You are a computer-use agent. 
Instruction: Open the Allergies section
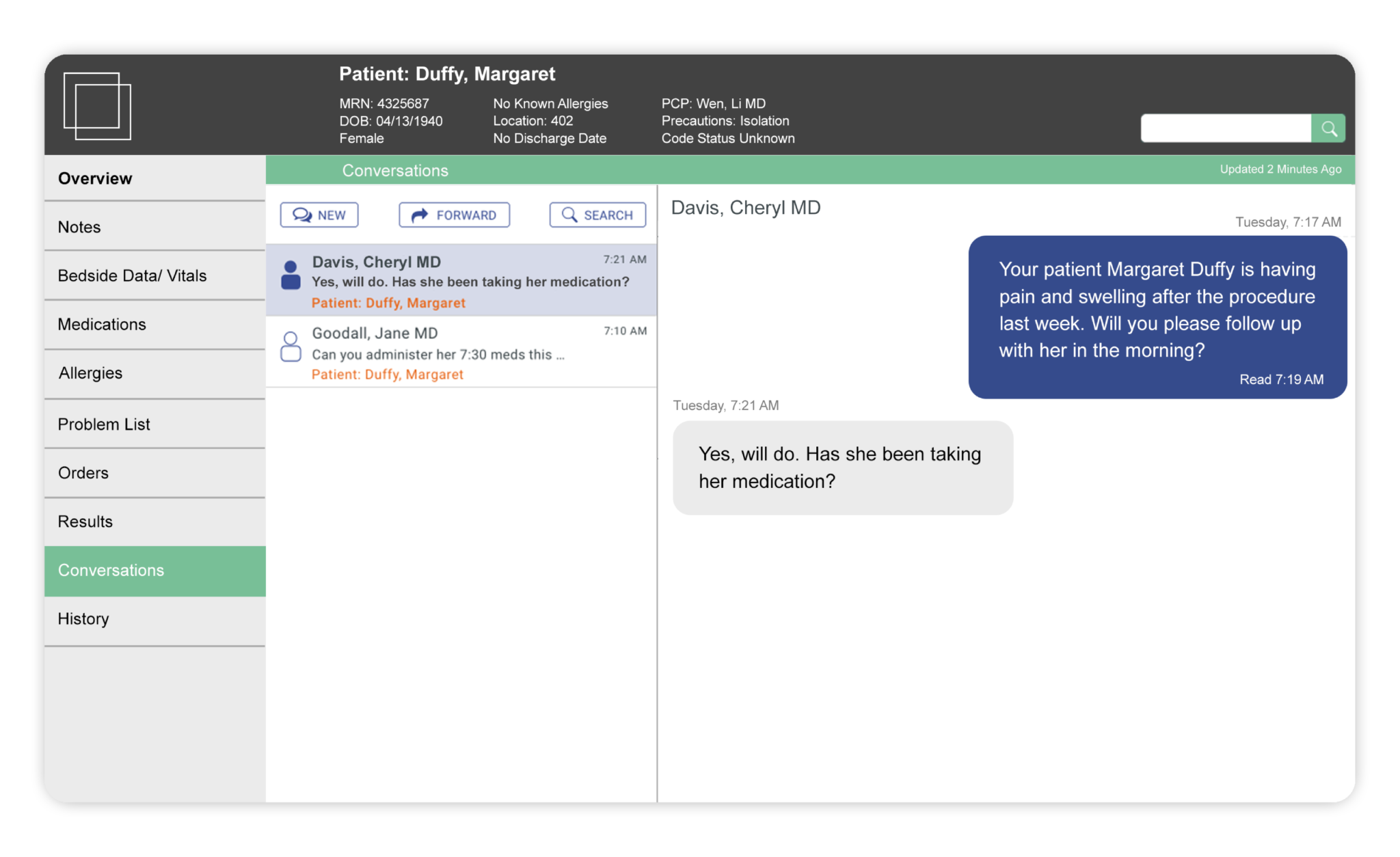[x=155, y=374]
